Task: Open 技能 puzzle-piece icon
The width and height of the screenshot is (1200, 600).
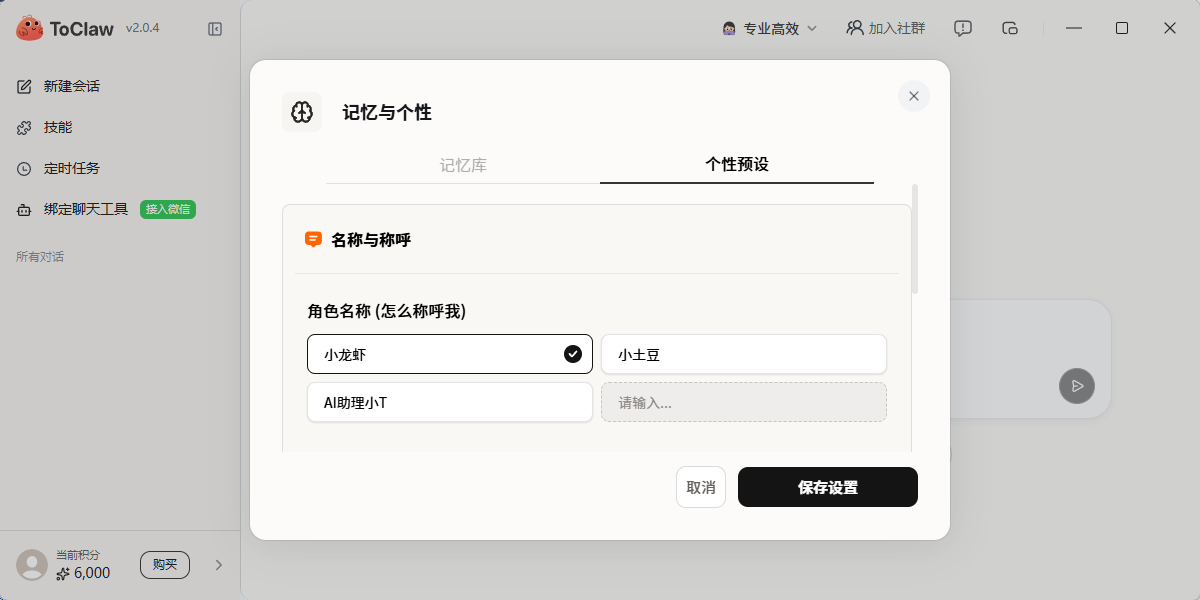Action: pyautogui.click(x=25, y=128)
